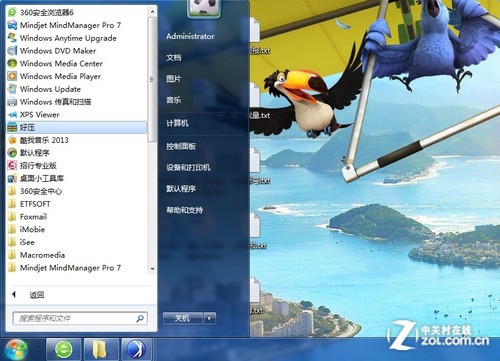Open Windows Update icon
The width and height of the screenshot is (500, 361).
(12, 89)
